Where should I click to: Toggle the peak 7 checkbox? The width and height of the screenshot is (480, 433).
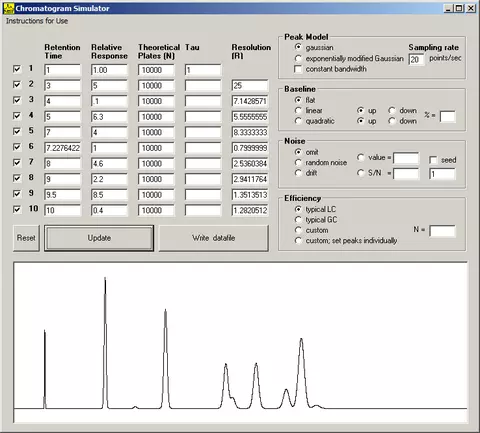[17, 163]
